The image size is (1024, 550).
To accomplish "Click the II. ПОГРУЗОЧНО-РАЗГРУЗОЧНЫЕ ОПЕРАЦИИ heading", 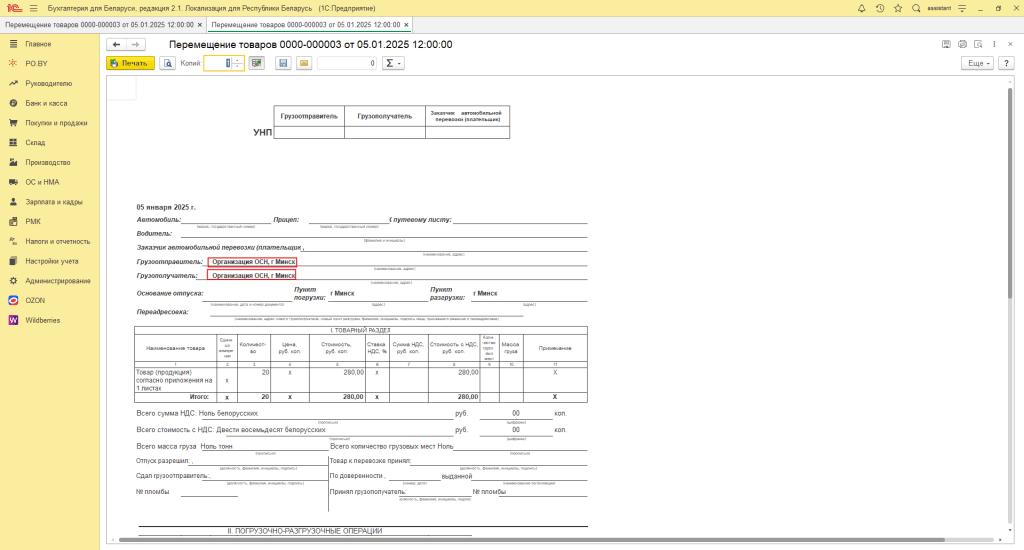I will [304, 531].
